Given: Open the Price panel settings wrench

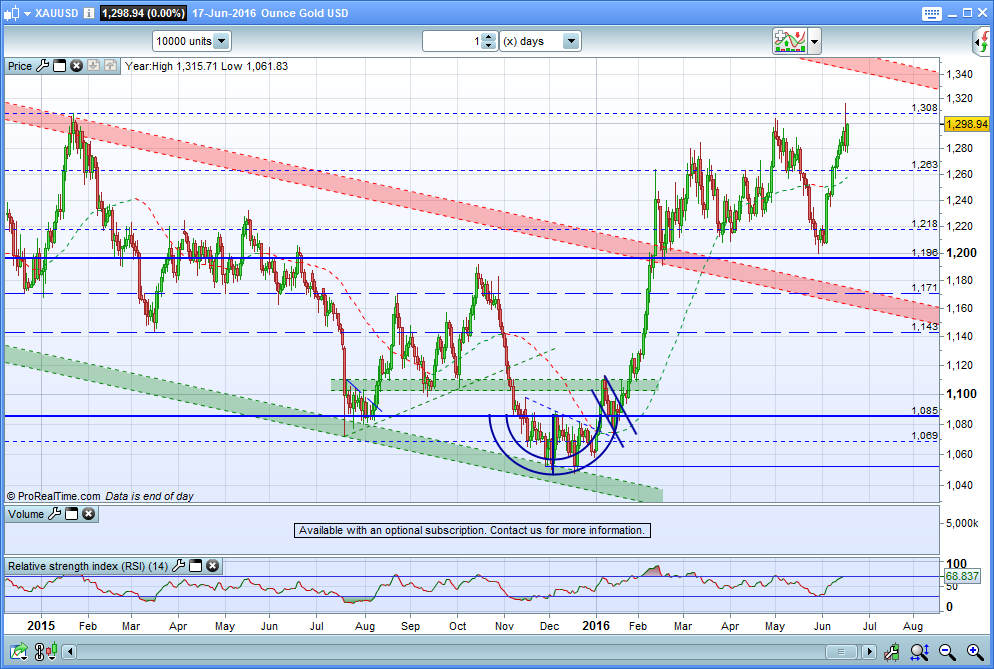Looking at the screenshot, I should point(42,65).
